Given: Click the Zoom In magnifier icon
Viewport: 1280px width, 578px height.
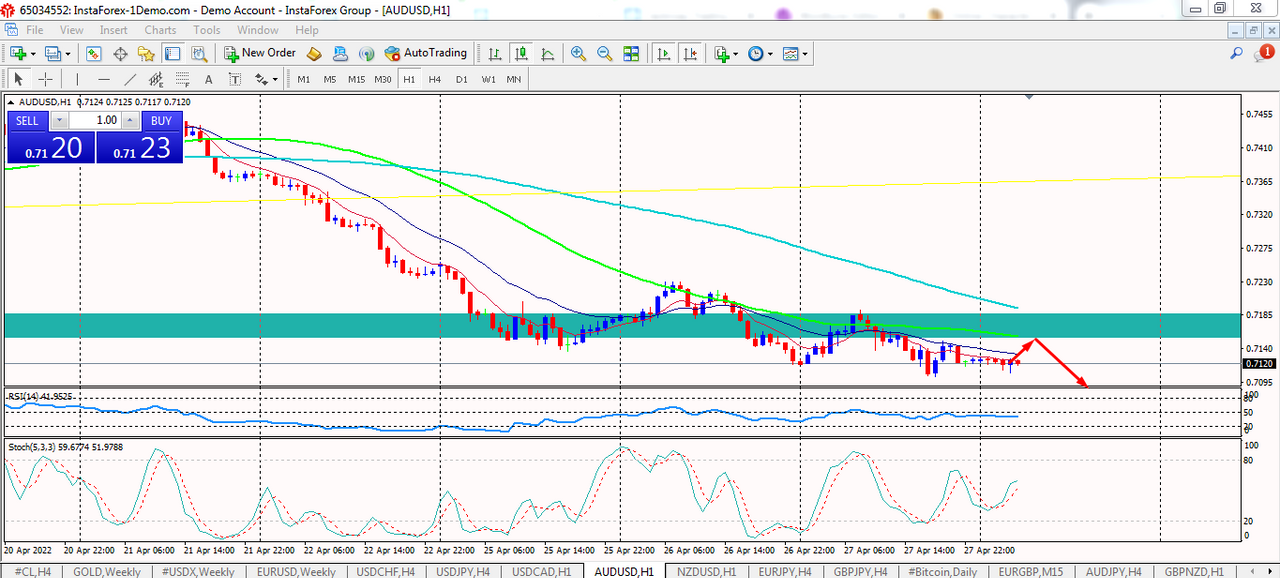Looking at the screenshot, I should 578,53.
